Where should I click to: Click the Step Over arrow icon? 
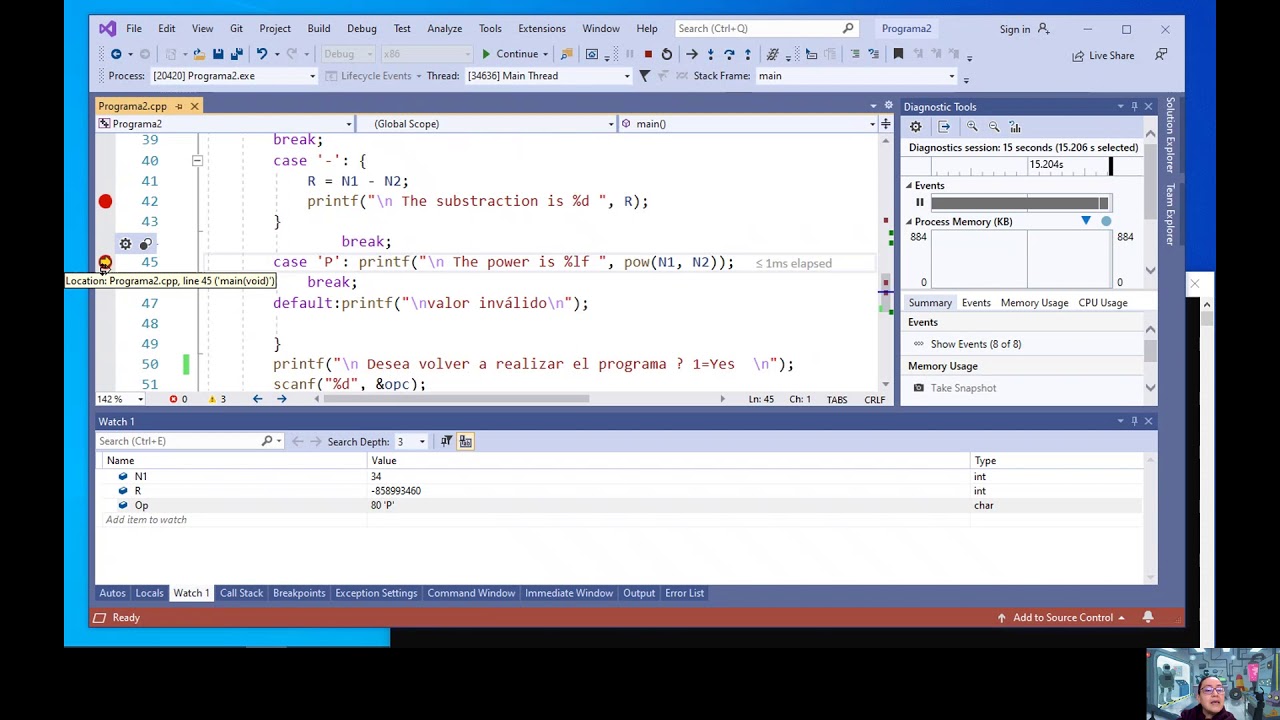pyautogui.click(x=729, y=54)
